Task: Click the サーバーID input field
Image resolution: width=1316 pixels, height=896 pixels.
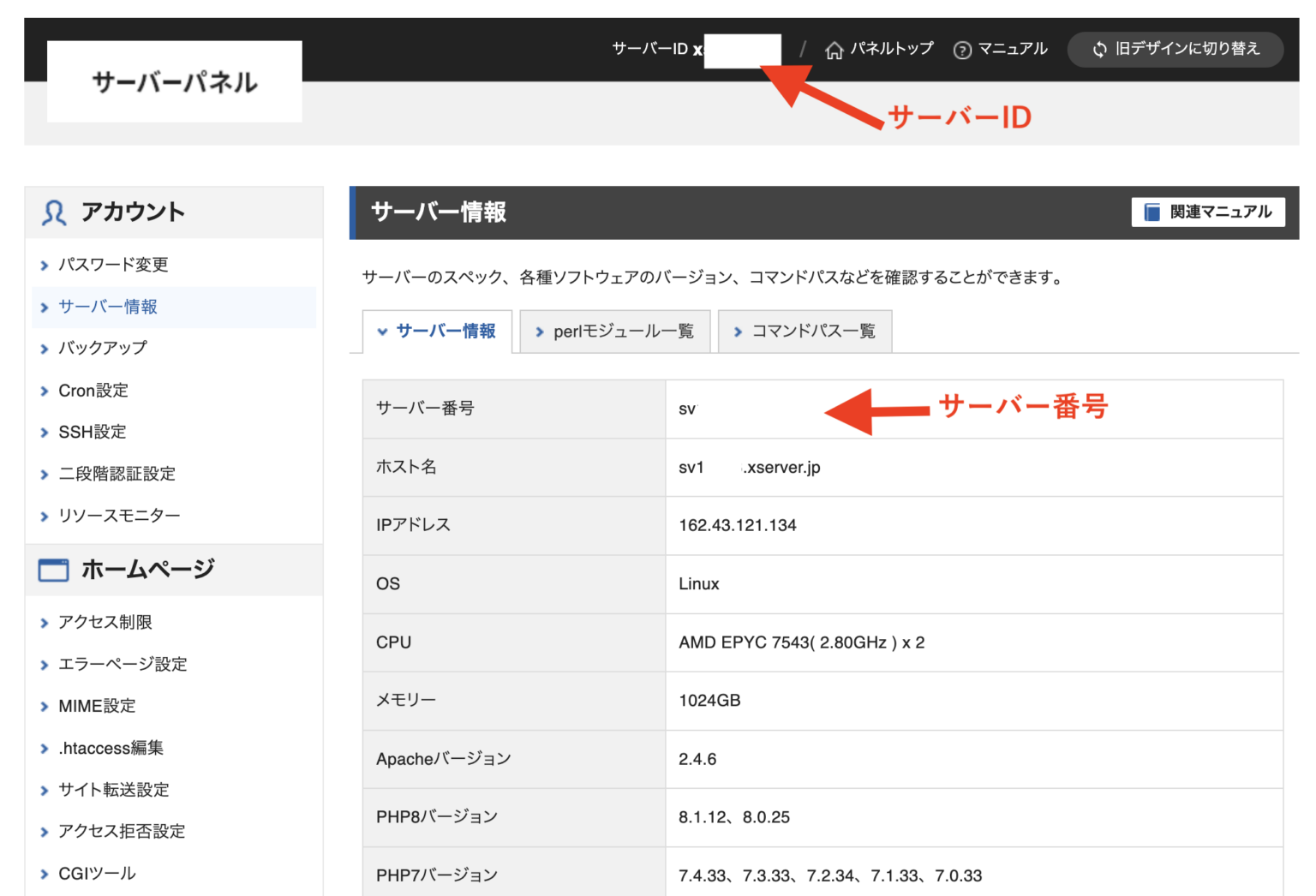Action: pos(742,49)
